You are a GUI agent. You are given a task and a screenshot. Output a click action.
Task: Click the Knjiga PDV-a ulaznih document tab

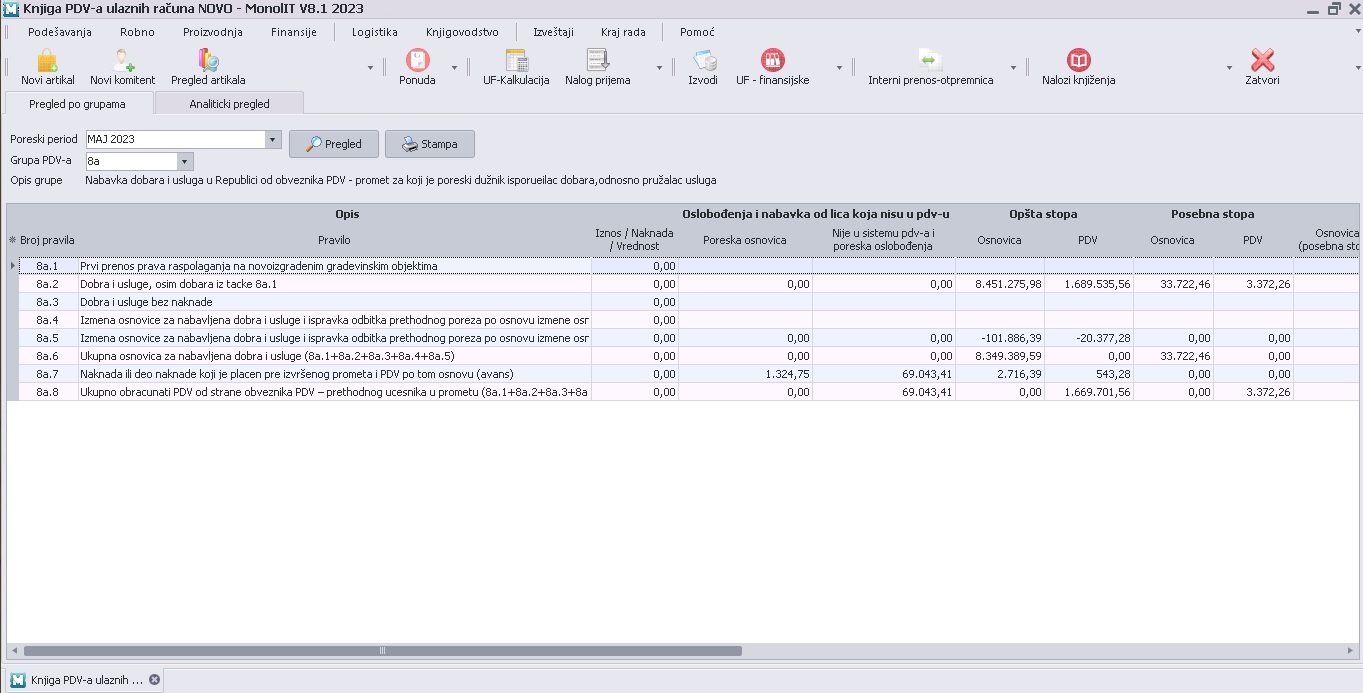click(84, 680)
